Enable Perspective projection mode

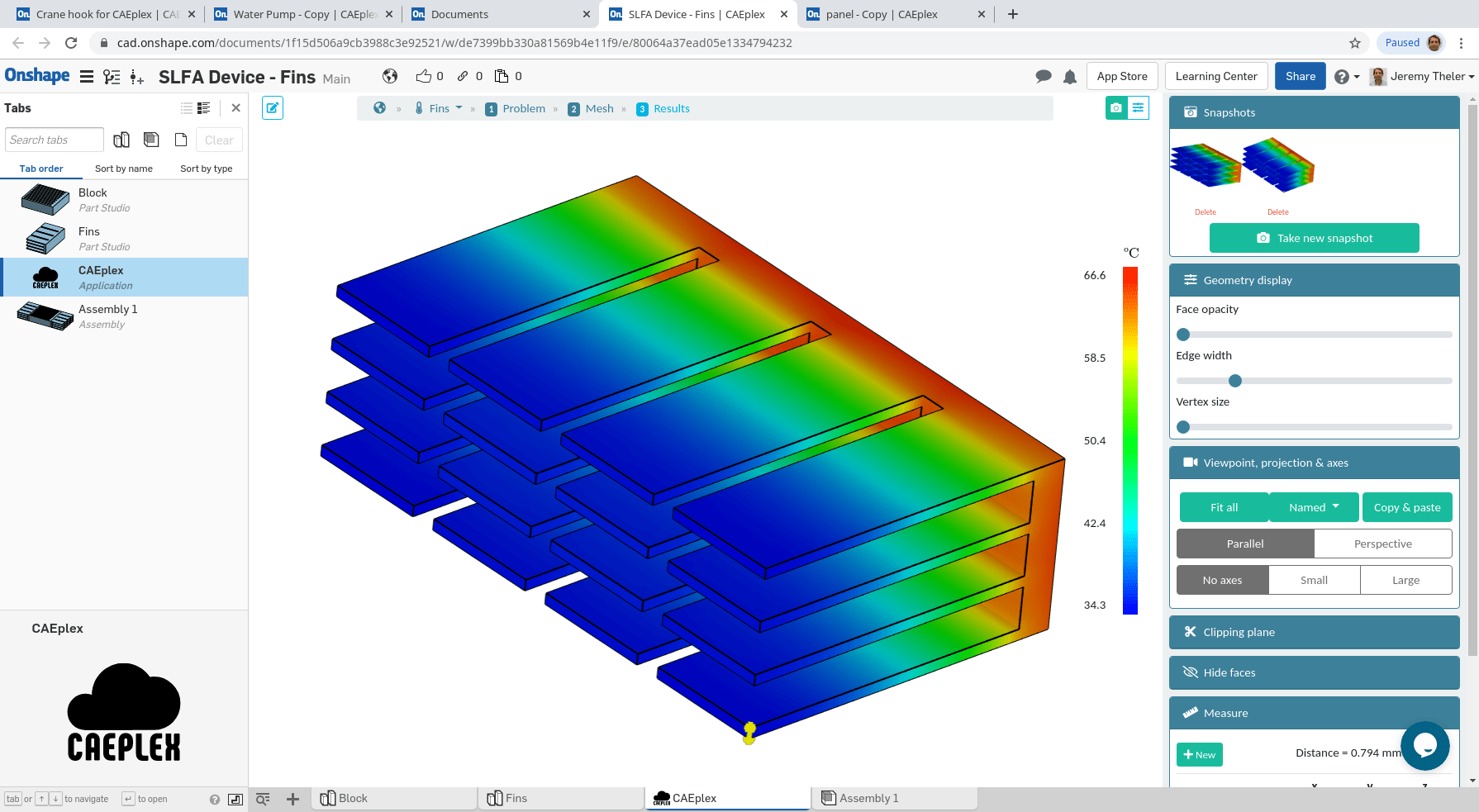tap(1382, 544)
